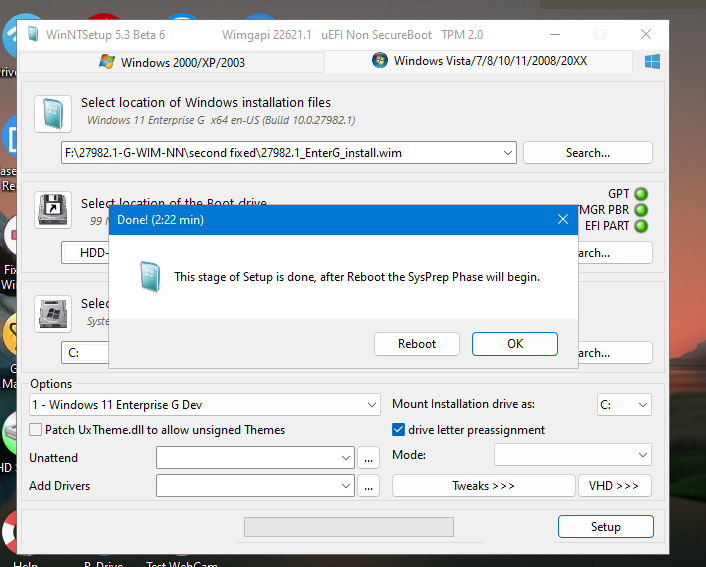Enable Patch UxTheme.dll unsigned Themes checkbox
Screen dimensions: 706x567
click(x=36, y=430)
